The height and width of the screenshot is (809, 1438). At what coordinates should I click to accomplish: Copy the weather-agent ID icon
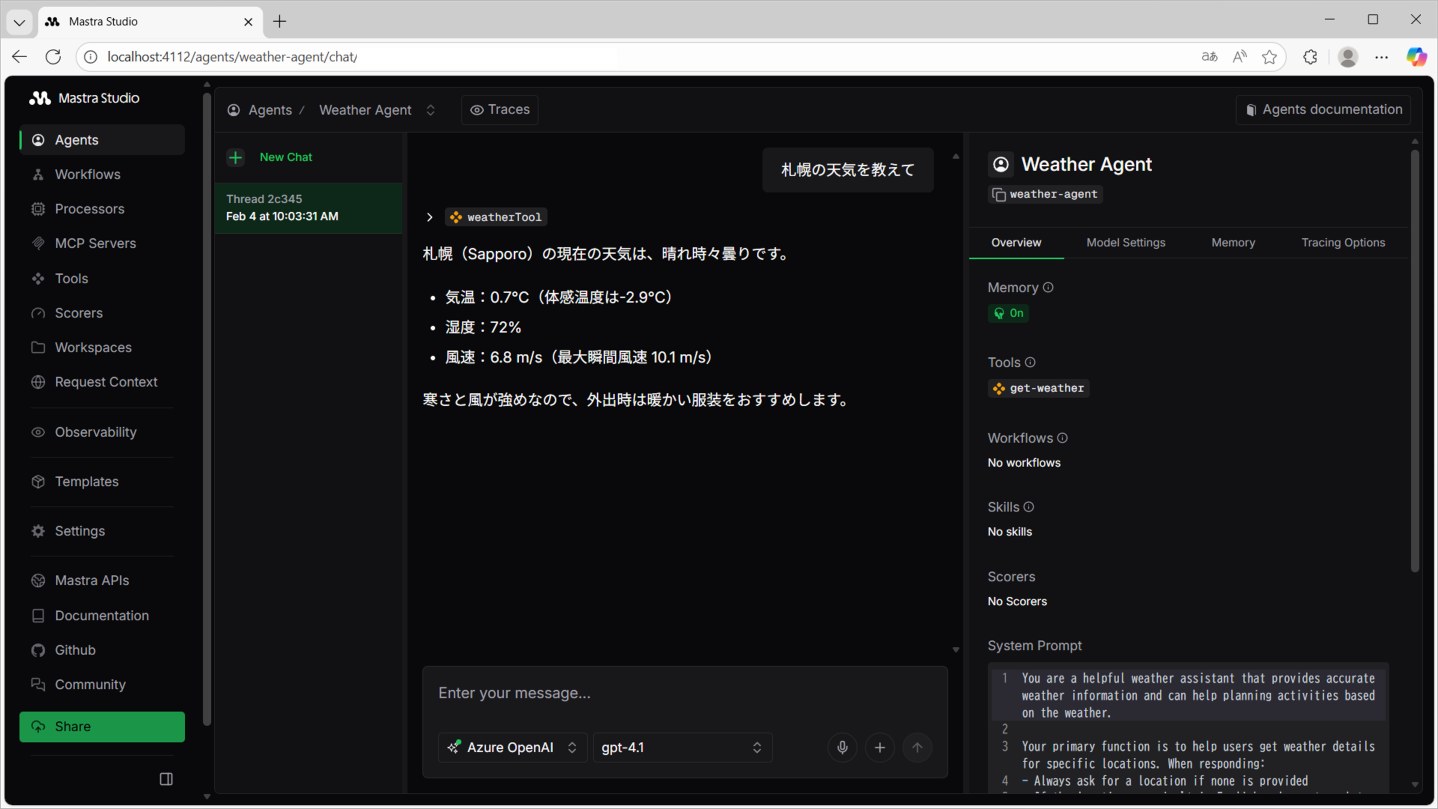[999, 195]
